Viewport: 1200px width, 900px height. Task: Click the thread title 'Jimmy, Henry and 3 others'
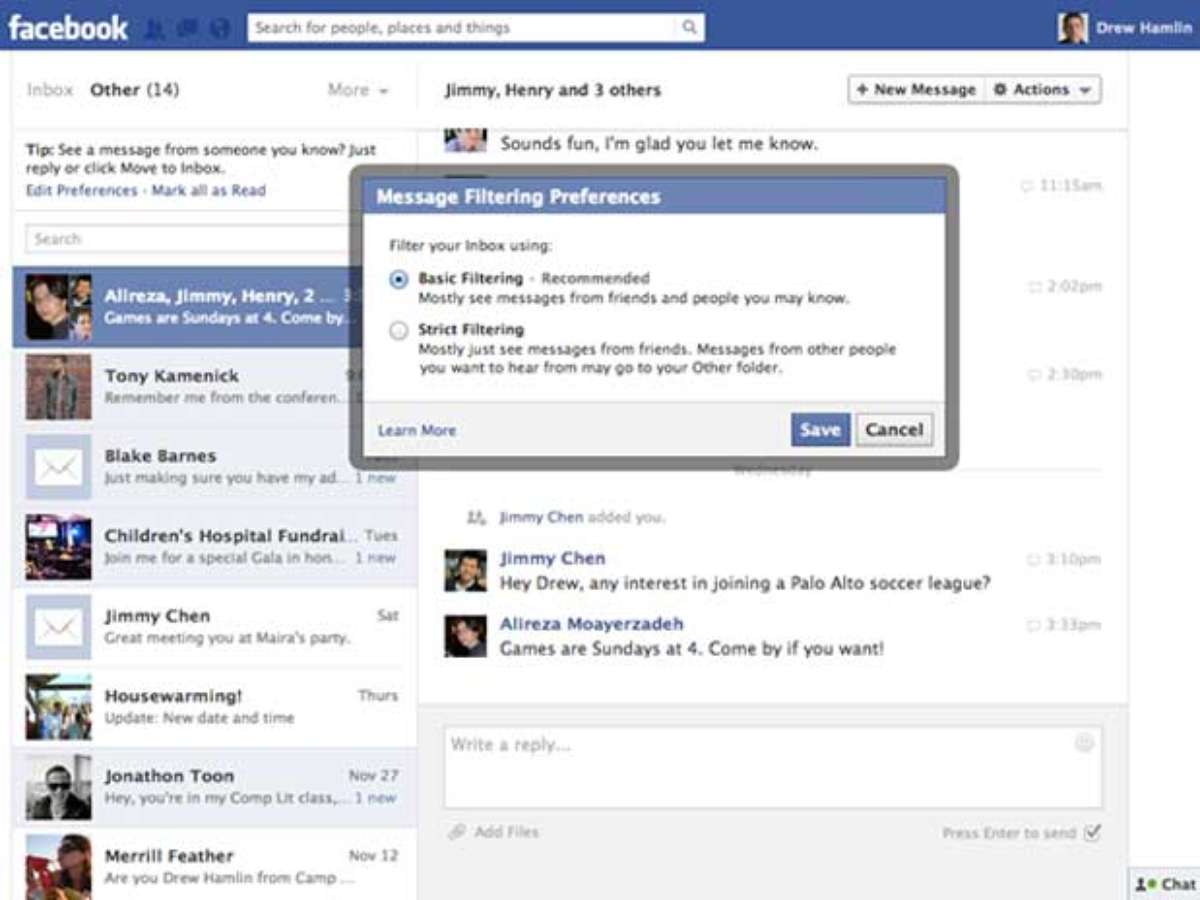[x=553, y=90]
